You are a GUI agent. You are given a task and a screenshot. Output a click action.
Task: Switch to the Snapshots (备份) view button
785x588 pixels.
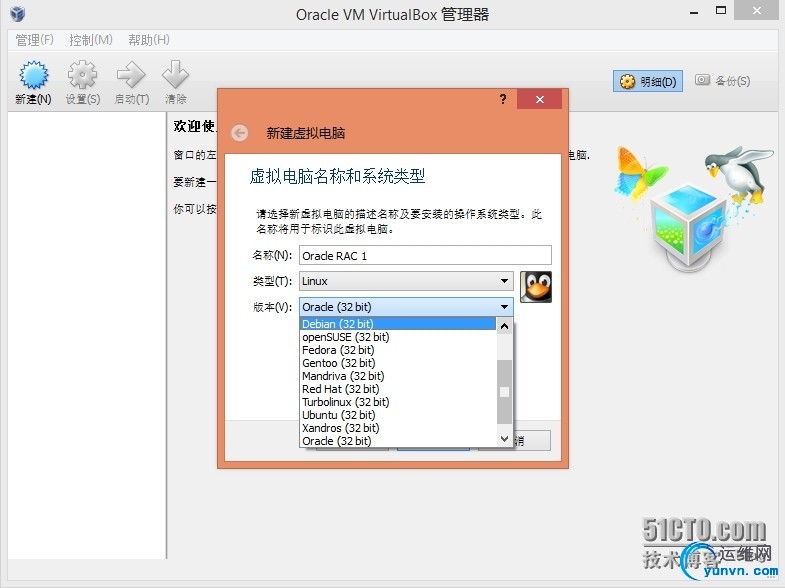click(x=722, y=81)
